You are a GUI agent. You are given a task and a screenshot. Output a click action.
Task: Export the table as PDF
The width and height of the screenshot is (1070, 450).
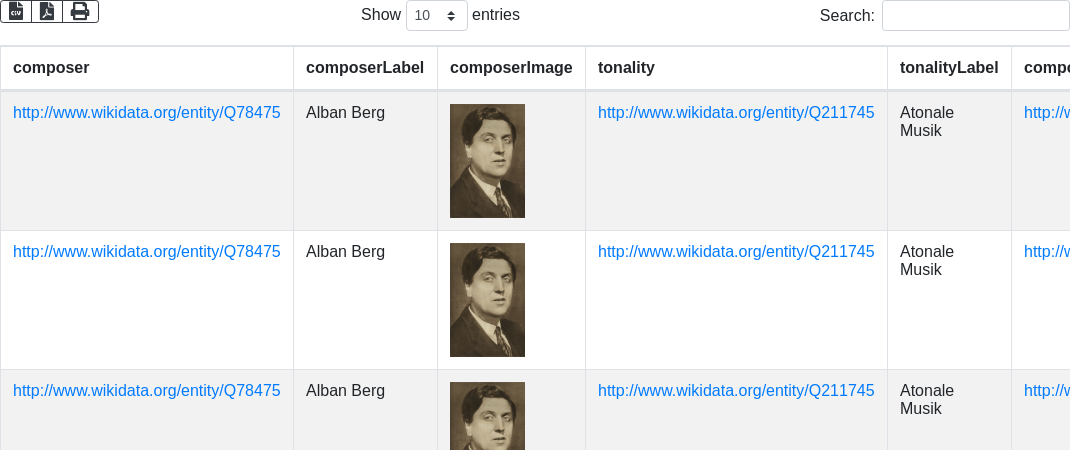[47, 11]
